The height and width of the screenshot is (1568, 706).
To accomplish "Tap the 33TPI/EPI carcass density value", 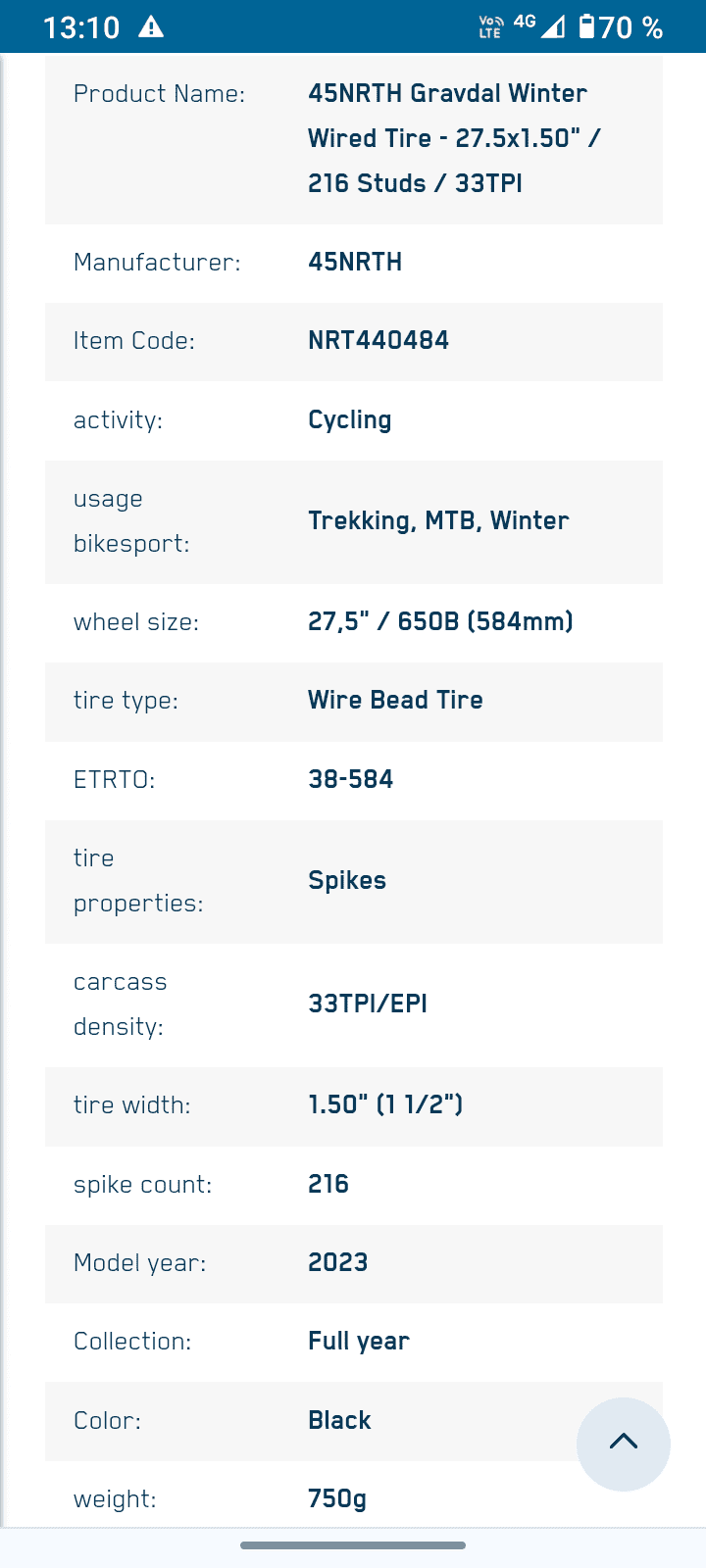I will (x=368, y=1004).
